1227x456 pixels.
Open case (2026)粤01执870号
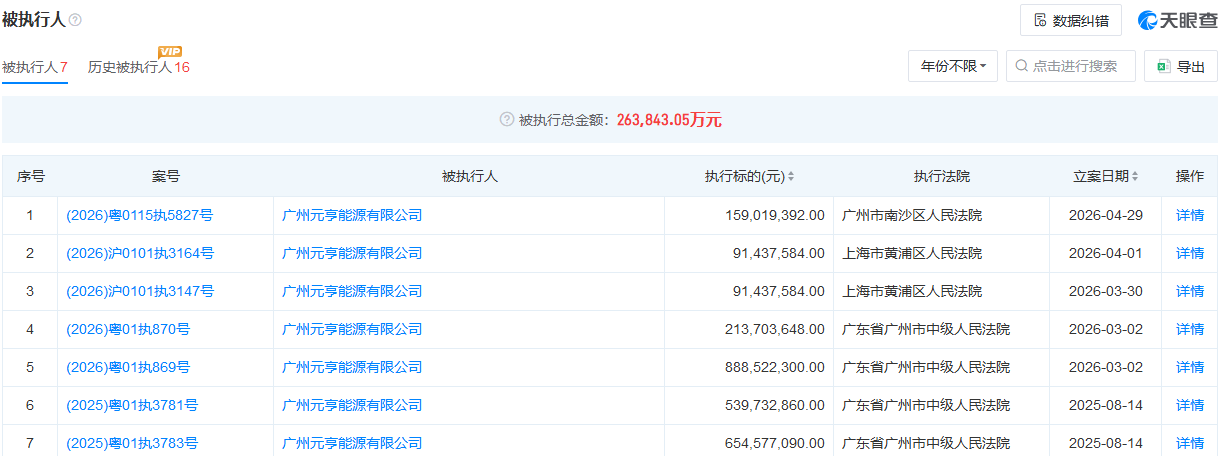128,329
